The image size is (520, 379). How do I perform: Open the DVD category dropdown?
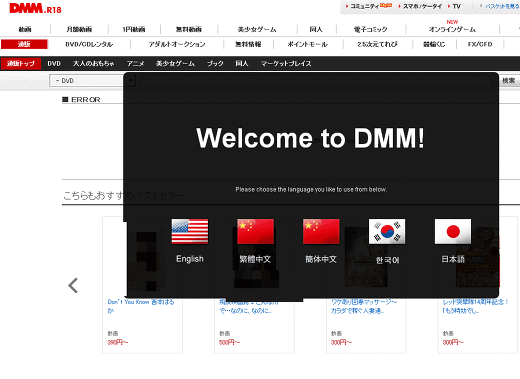[92, 81]
